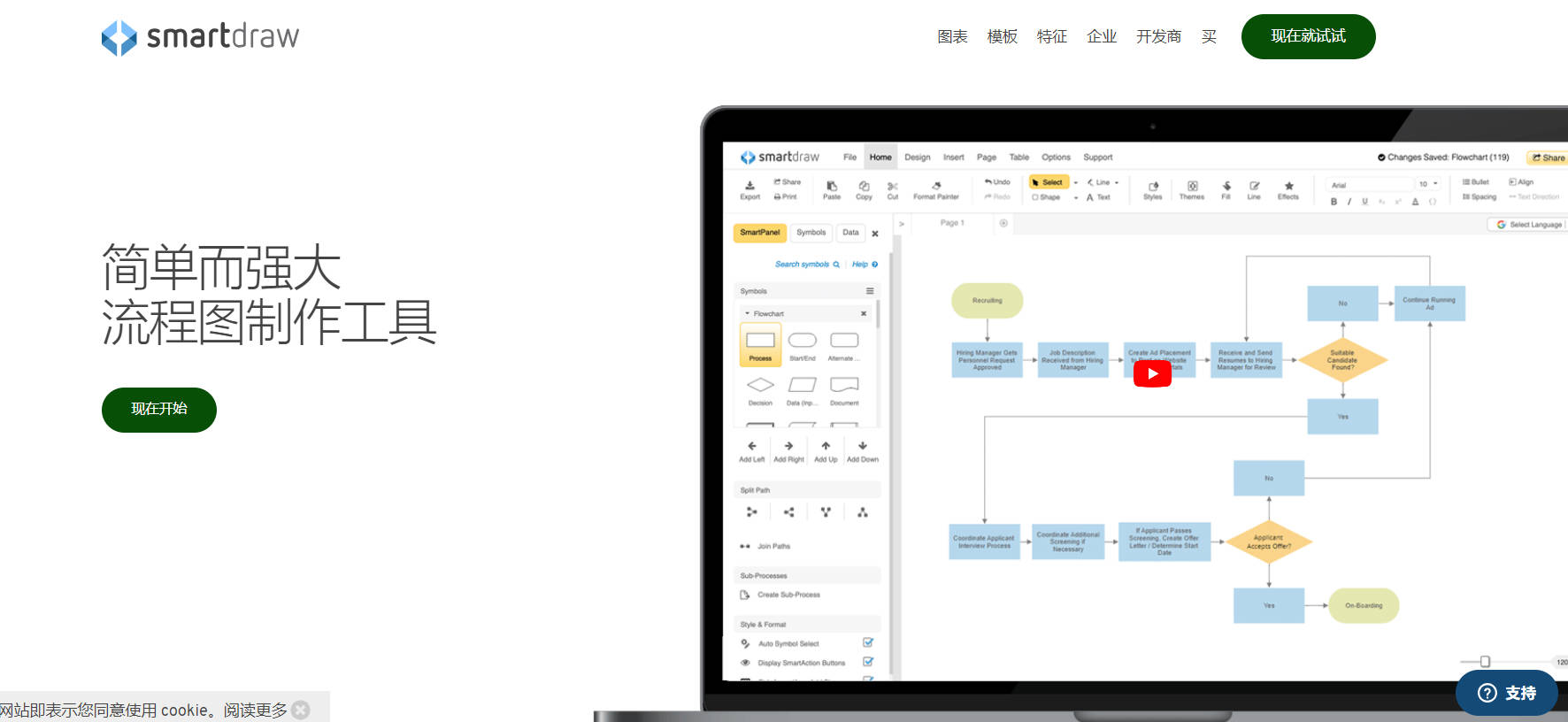The width and height of the screenshot is (1568, 722).
Task: Click the yellow Share button in app
Action: 1549,157
